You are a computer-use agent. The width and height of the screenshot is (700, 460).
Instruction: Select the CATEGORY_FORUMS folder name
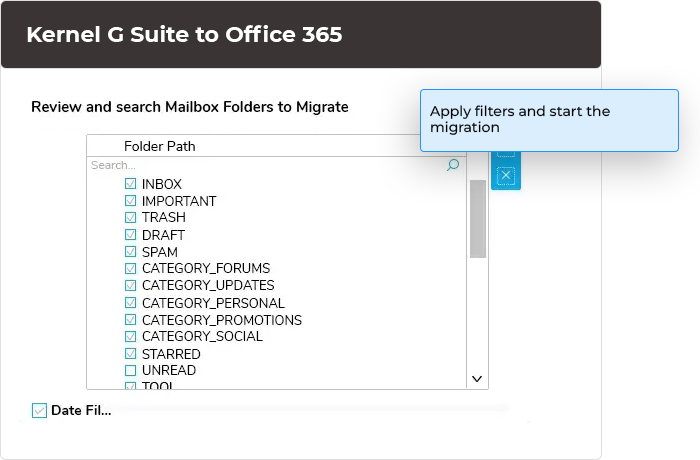pos(206,268)
